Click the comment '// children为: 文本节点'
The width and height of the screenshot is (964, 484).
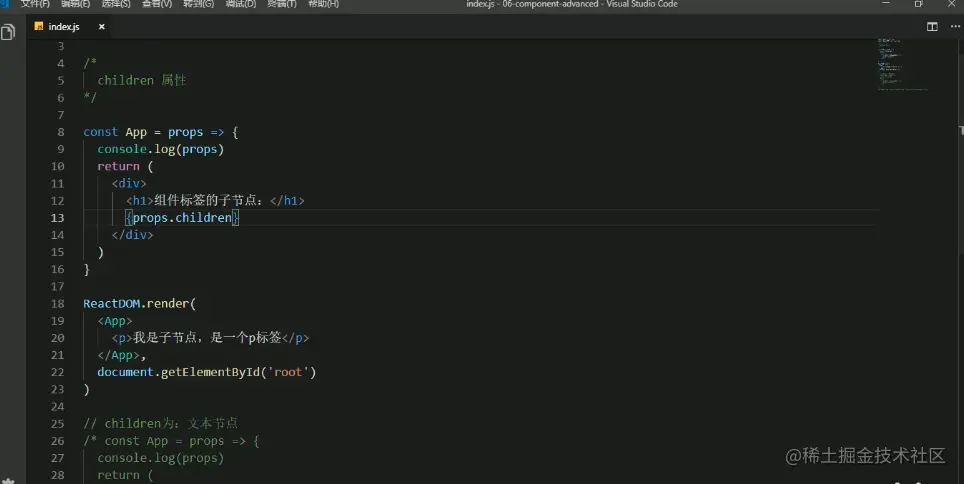(160, 424)
